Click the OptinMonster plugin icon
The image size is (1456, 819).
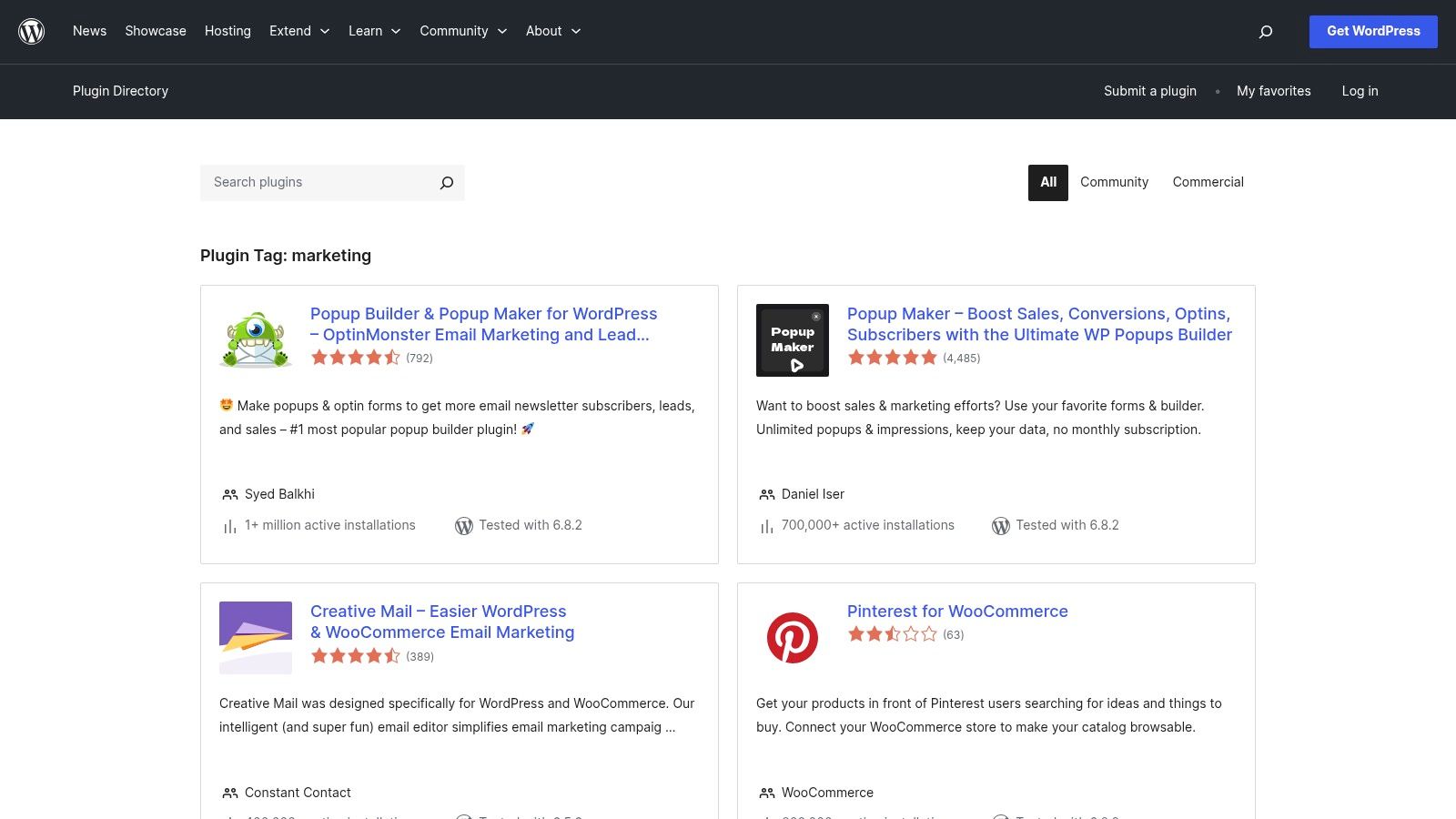tap(256, 340)
